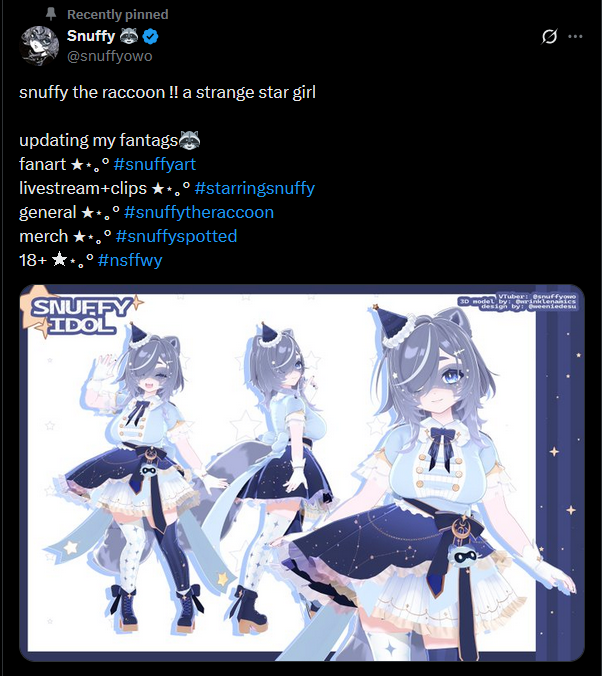Image resolution: width=602 pixels, height=676 pixels.
Task: Click the raccoon emoji after "fantags"
Action: (x=189, y=140)
